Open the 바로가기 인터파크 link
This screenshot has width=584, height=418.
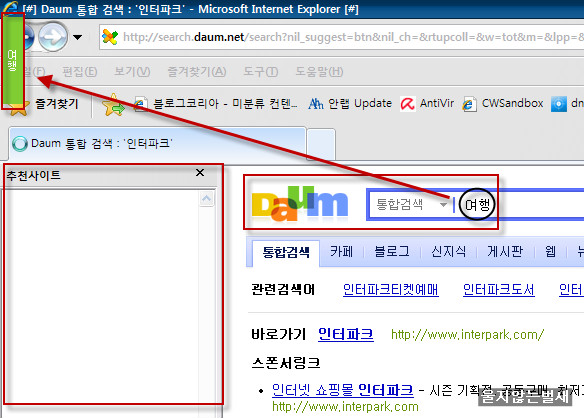click(x=346, y=334)
